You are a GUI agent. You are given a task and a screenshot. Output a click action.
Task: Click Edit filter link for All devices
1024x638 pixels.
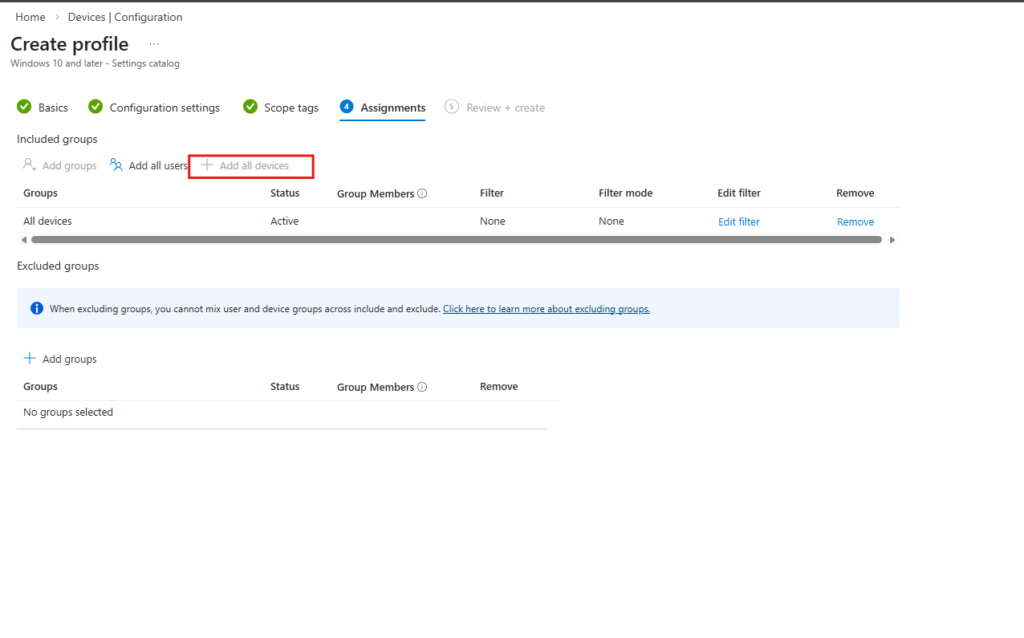pos(738,222)
